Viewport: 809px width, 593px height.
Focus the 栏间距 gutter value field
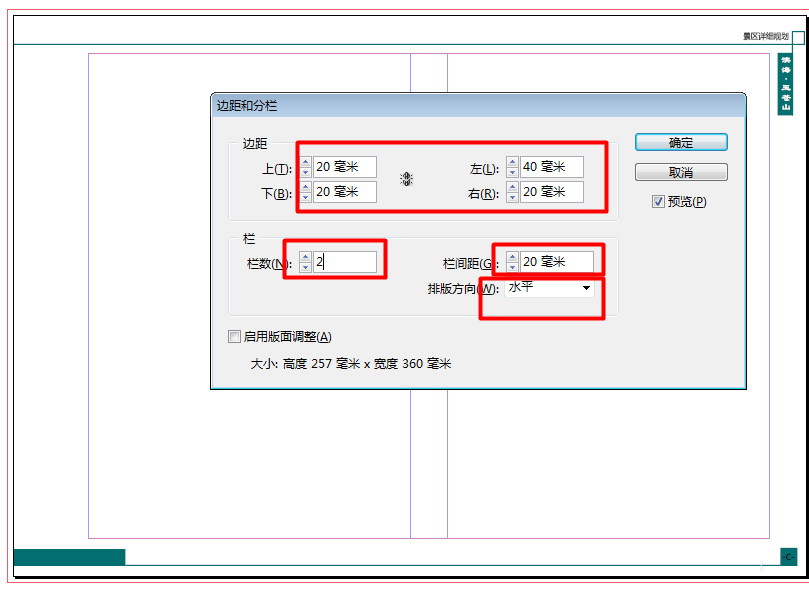556,262
